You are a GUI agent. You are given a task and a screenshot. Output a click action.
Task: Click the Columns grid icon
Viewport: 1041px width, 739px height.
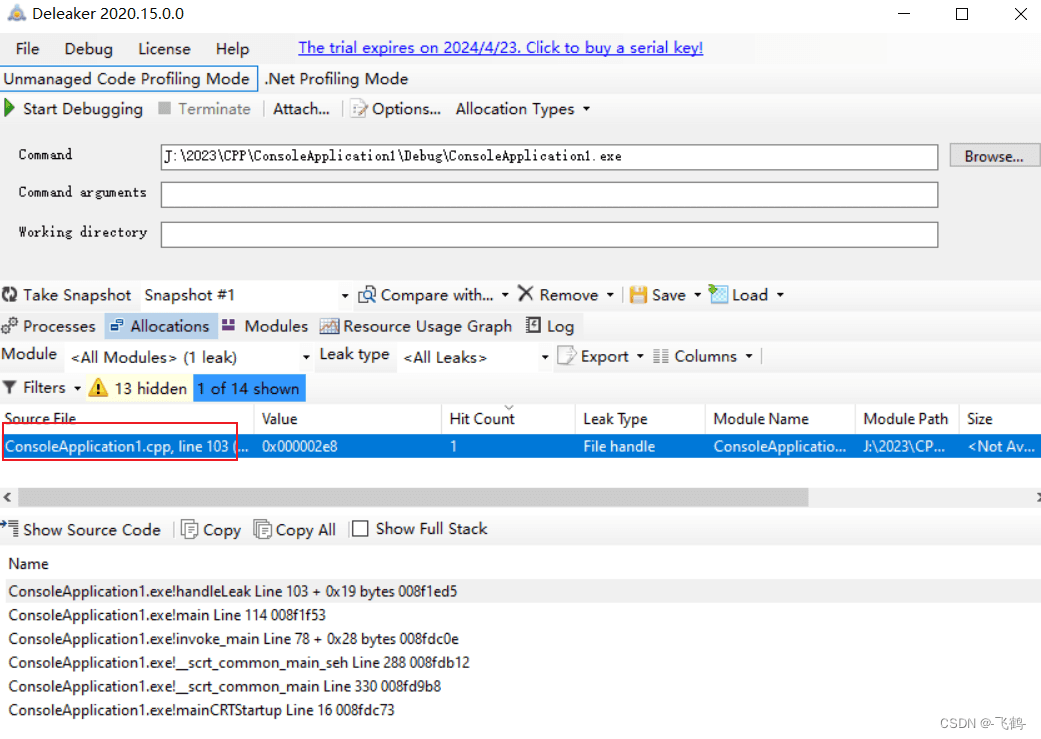[x=661, y=357]
